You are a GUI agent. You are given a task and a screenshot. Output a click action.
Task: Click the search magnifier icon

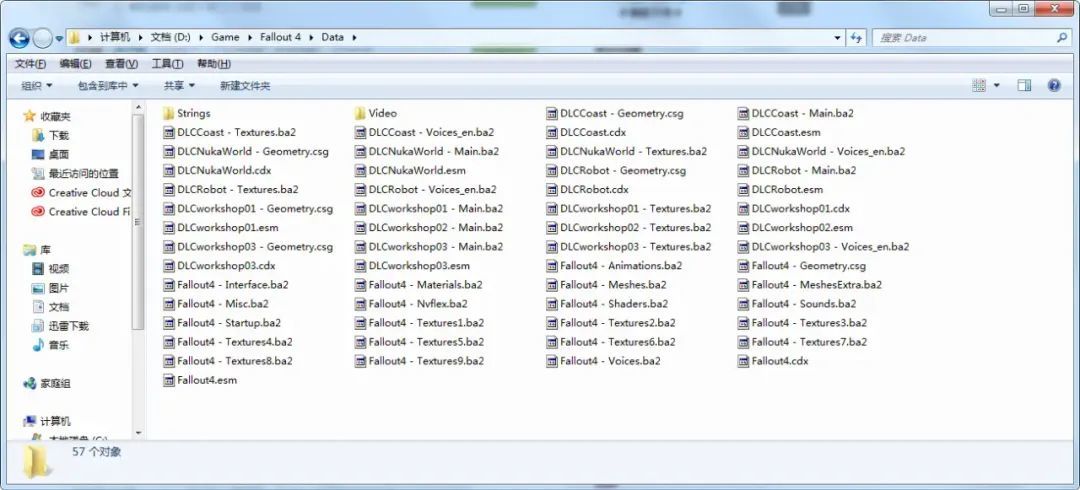coord(1062,38)
